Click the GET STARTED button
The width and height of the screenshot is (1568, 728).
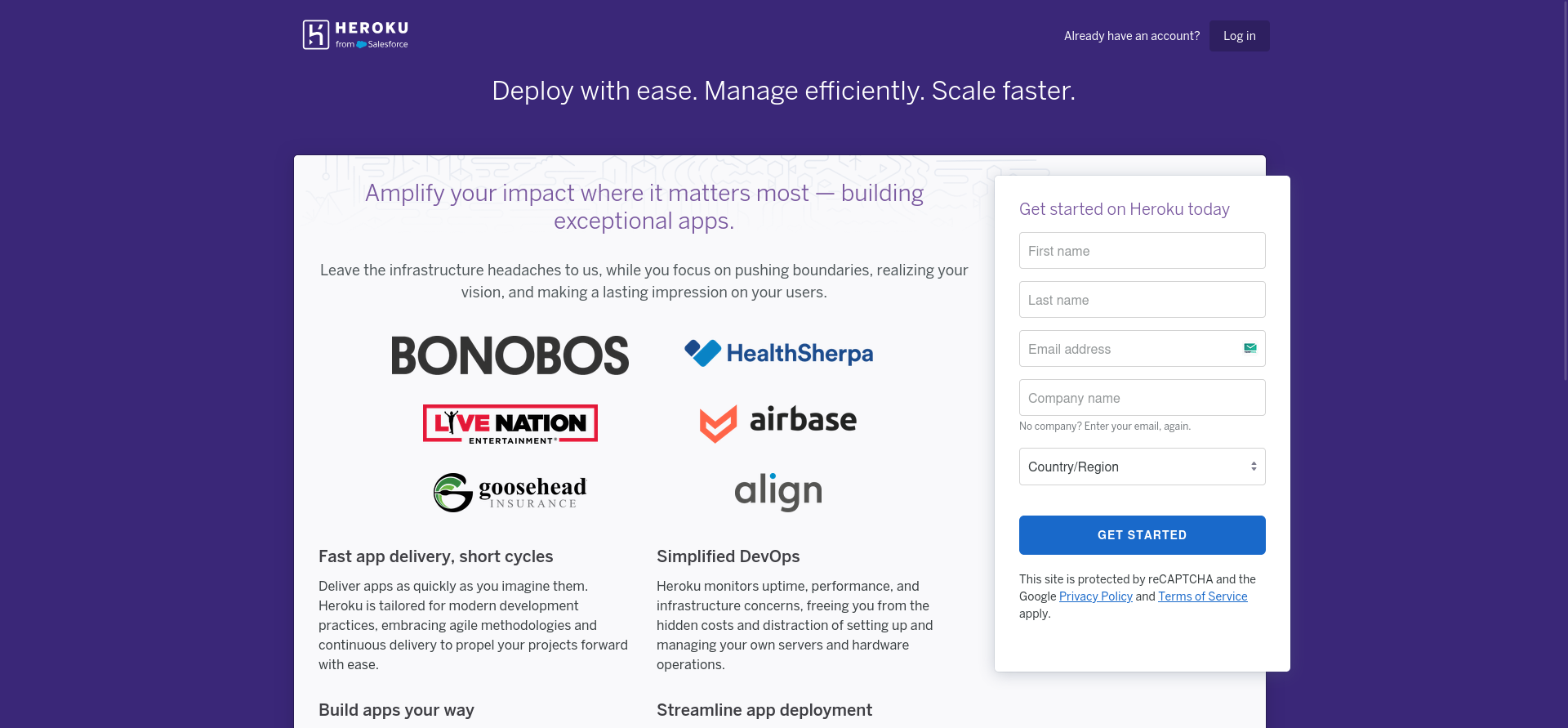click(x=1142, y=535)
